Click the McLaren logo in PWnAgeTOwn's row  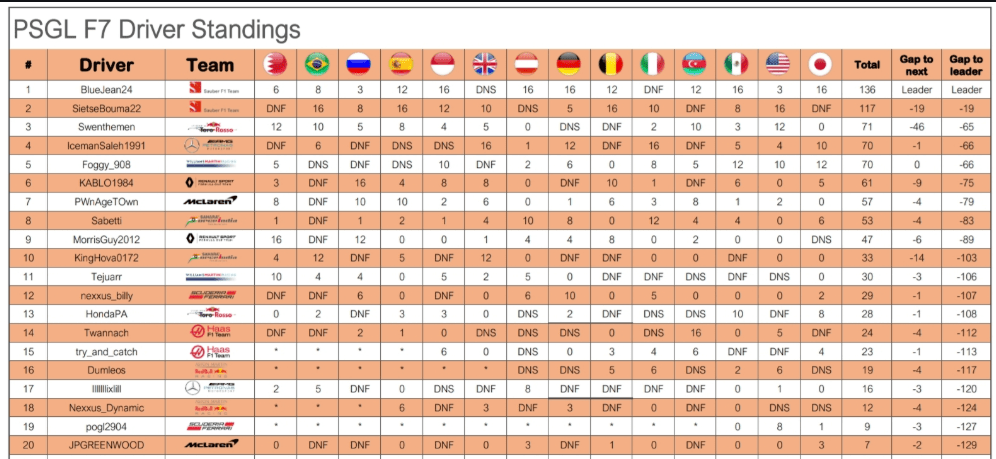pos(210,201)
